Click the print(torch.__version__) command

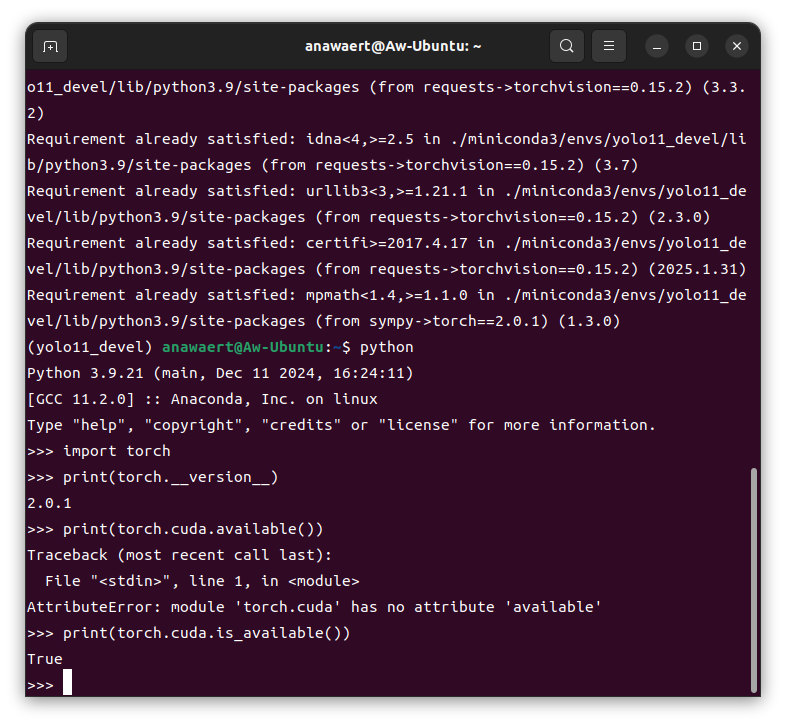pyautogui.click(x=170, y=477)
